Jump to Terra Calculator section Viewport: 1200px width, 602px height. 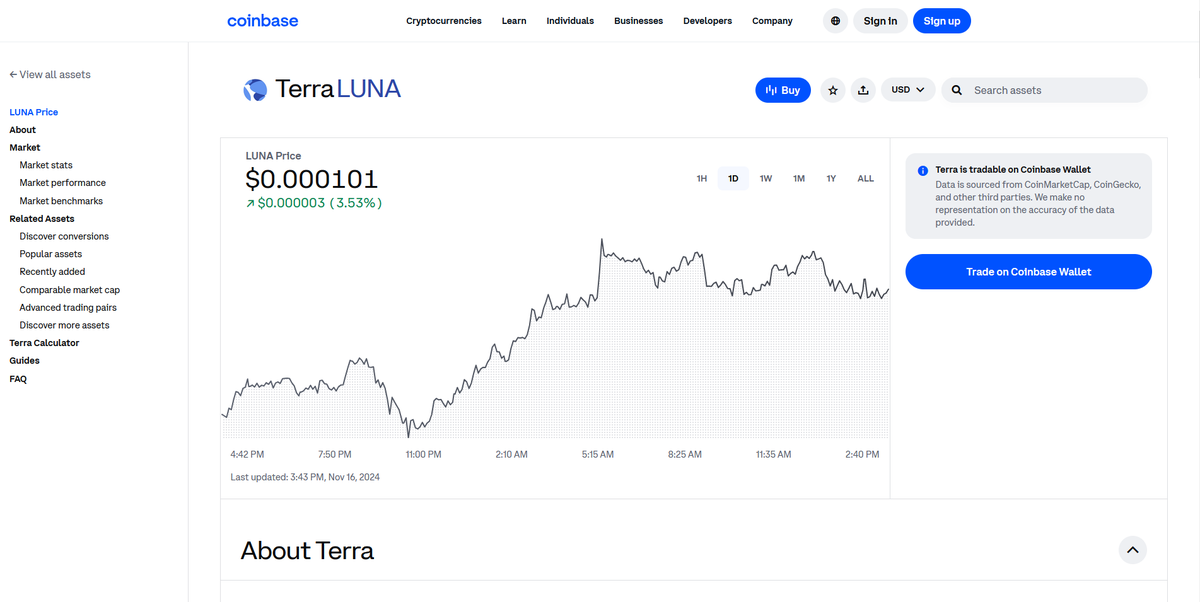click(x=44, y=343)
